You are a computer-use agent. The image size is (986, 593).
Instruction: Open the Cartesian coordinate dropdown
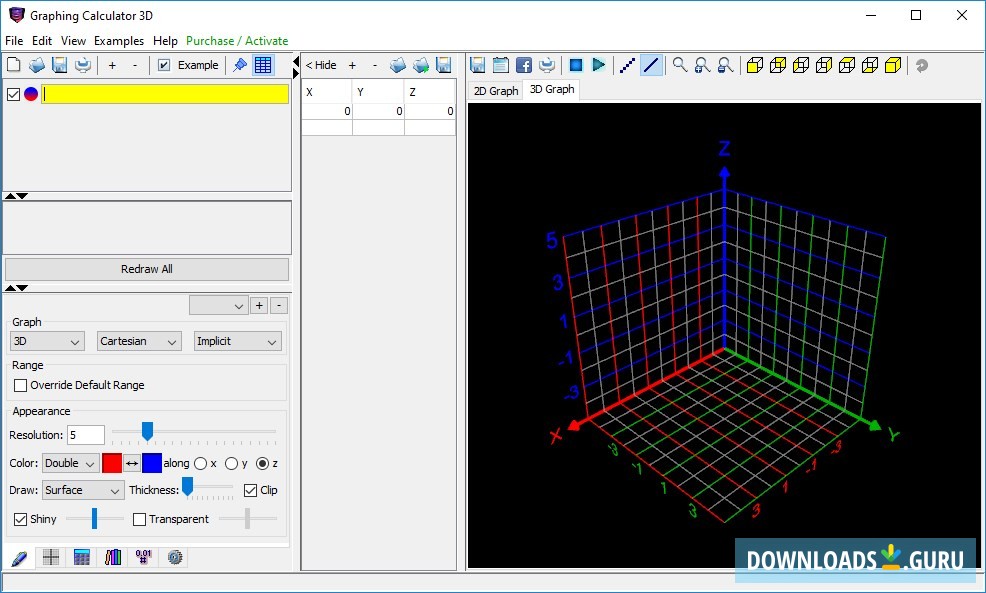point(139,341)
